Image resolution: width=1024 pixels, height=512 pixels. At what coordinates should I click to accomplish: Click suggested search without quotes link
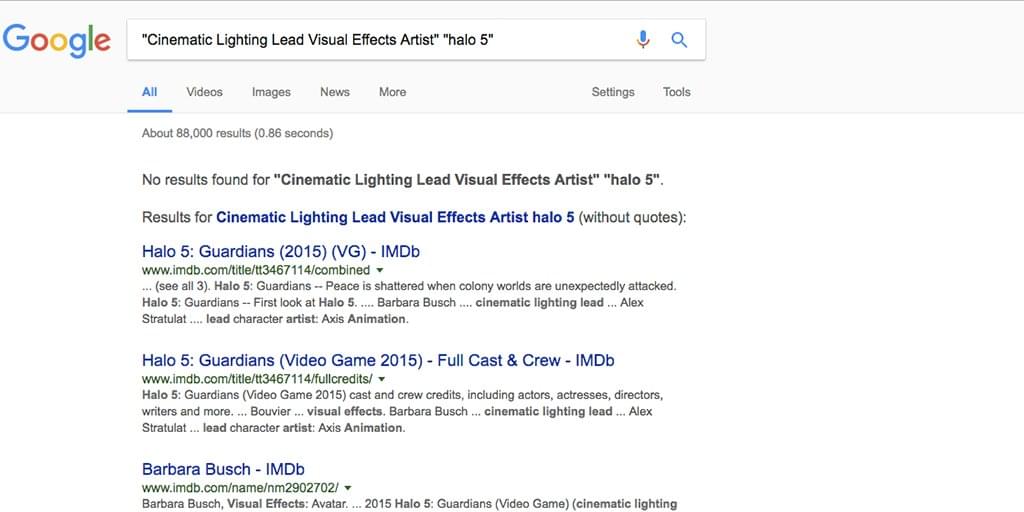[x=395, y=217]
